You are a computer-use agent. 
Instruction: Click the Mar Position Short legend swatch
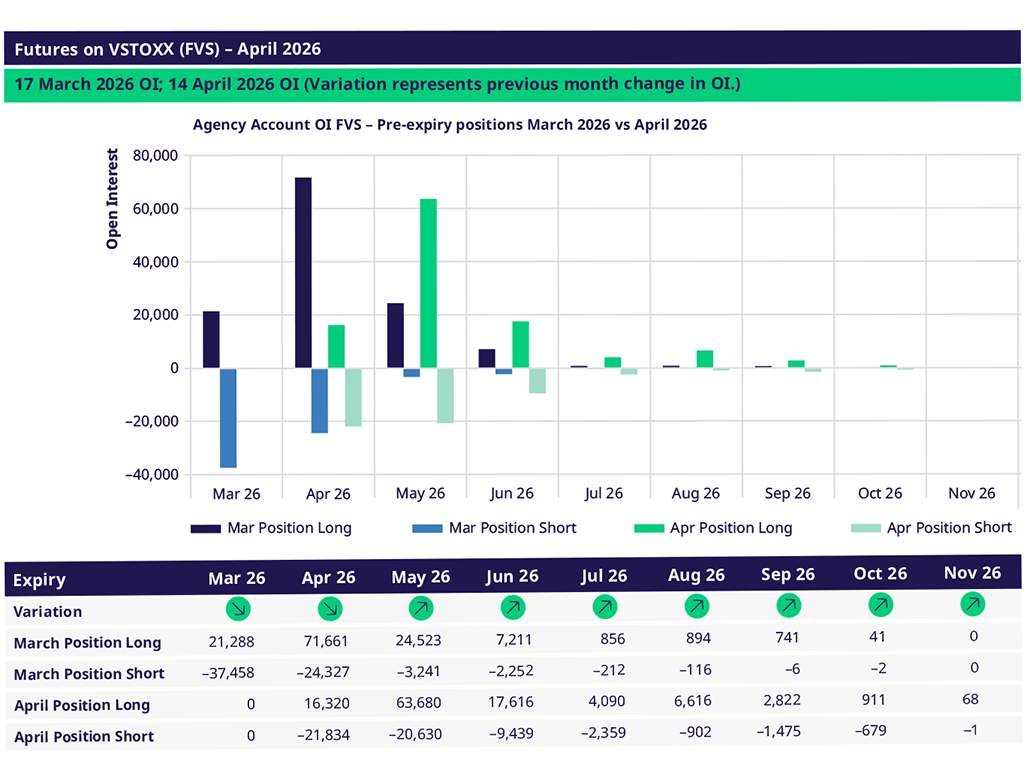pos(427,528)
